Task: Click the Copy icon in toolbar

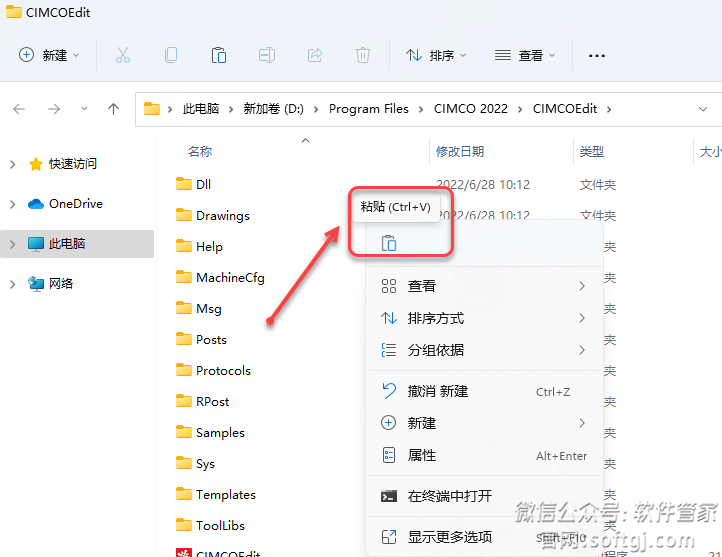Action: coord(171,55)
